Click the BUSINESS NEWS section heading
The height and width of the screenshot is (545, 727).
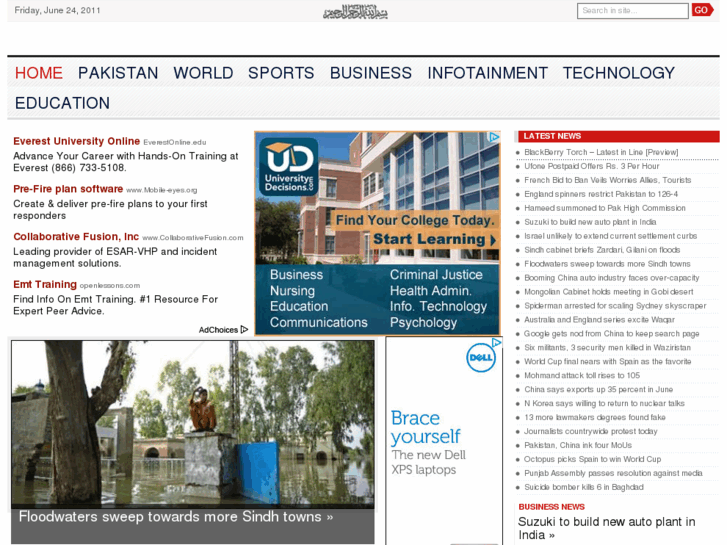pos(551,507)
